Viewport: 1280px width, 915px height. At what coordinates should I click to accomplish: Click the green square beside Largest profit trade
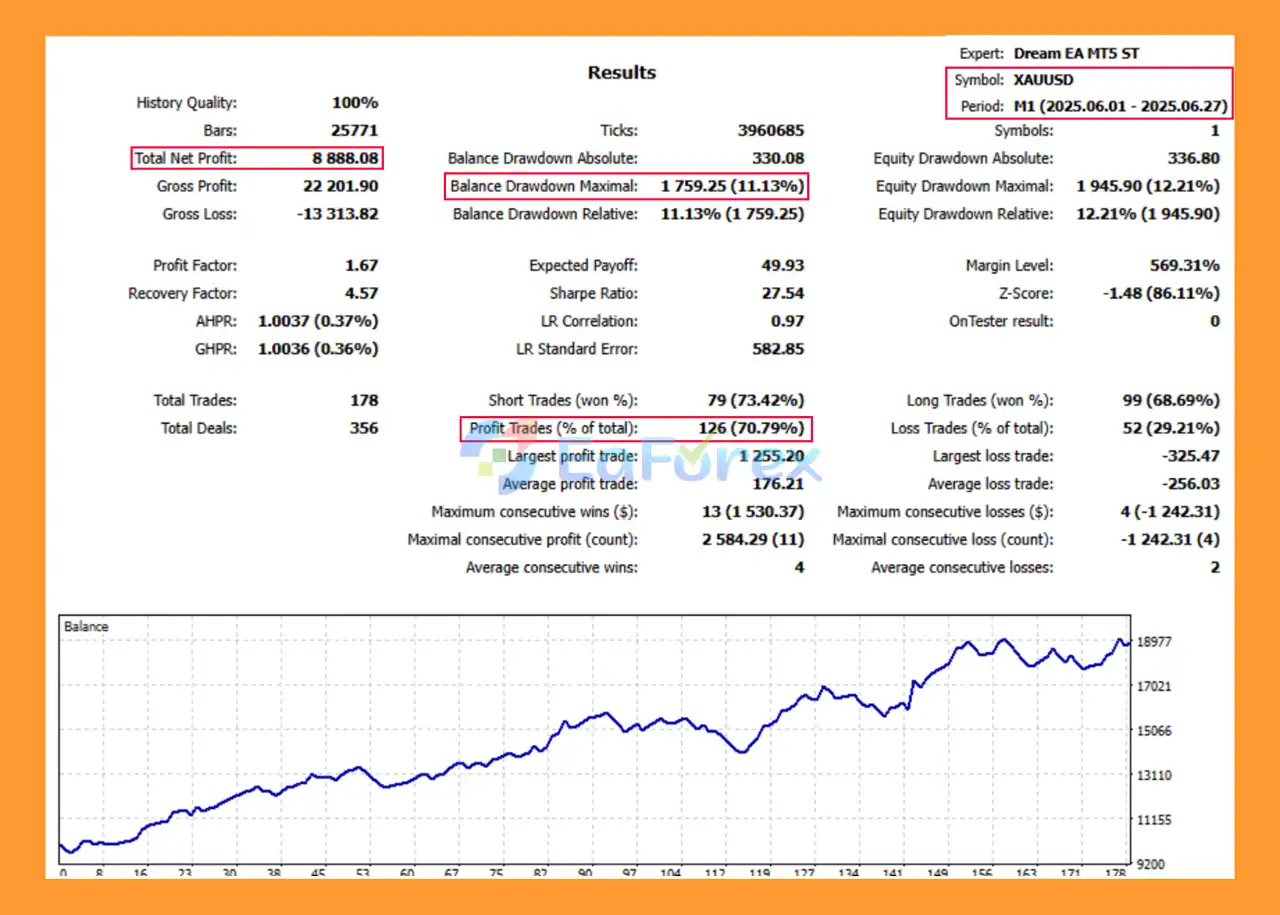point(499,456)
